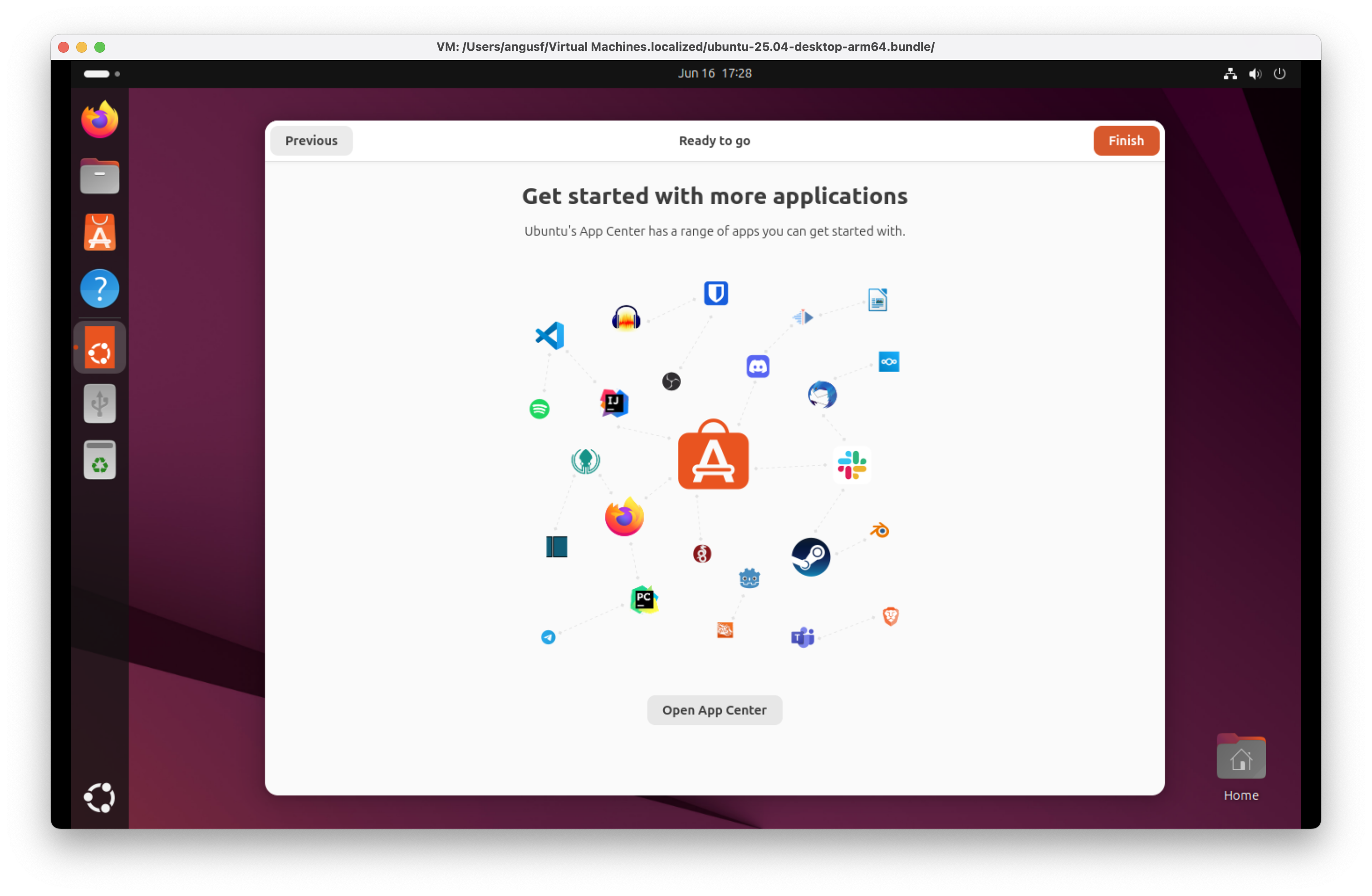The width and height of the screenshot is (1372, 896).
Task: Open the Help app in the dock
Action: [99, 288]
